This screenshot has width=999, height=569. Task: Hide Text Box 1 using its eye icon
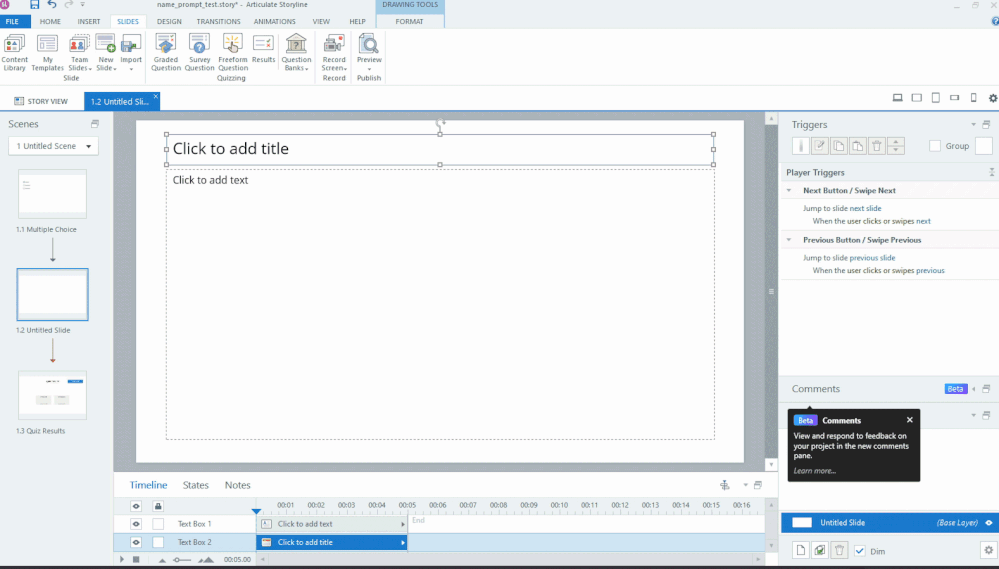pyautogui.click(x=136, y=524)
